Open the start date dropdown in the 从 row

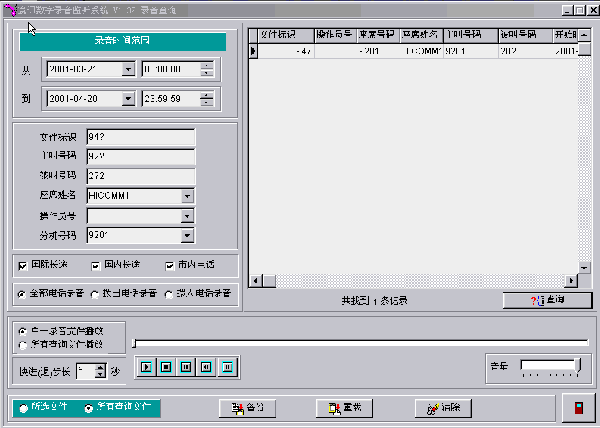[x=128, y=69]
